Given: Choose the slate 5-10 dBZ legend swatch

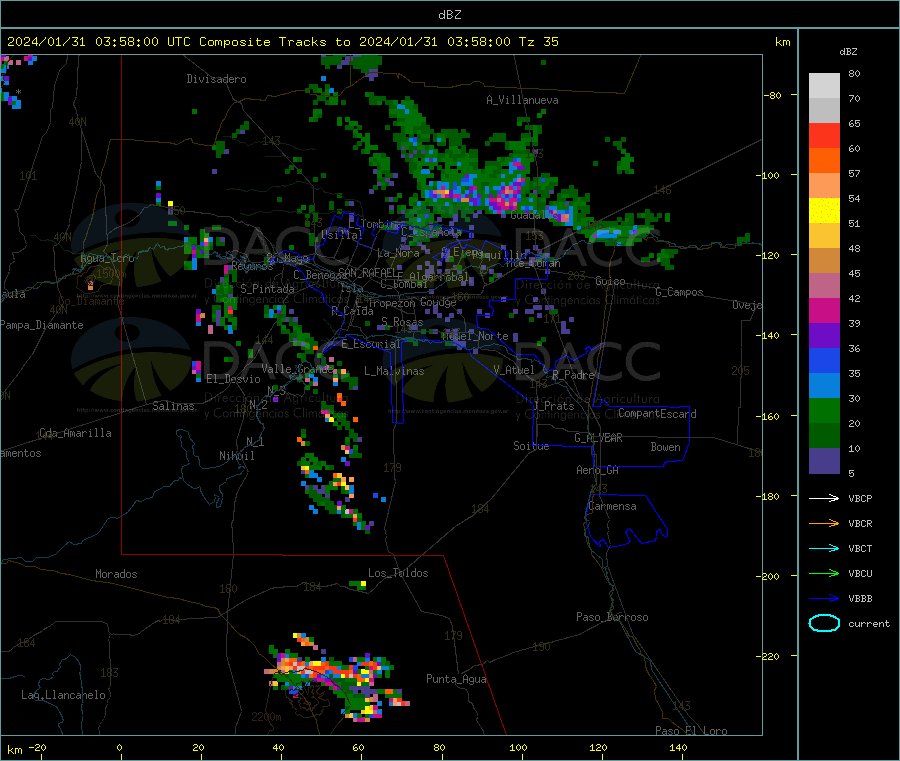Looking at the screenshot, I should pyautogui.click(x=824, y=461).
